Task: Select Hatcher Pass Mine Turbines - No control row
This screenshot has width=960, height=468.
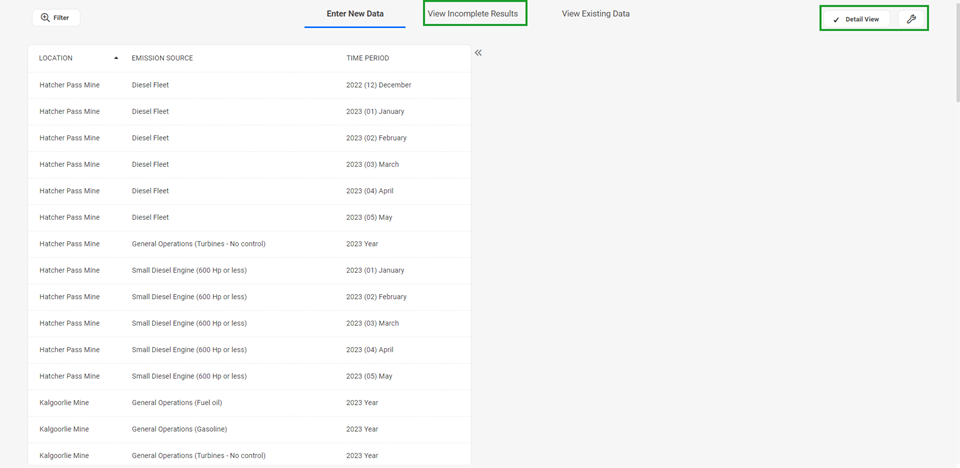Action: pos(249,244)
